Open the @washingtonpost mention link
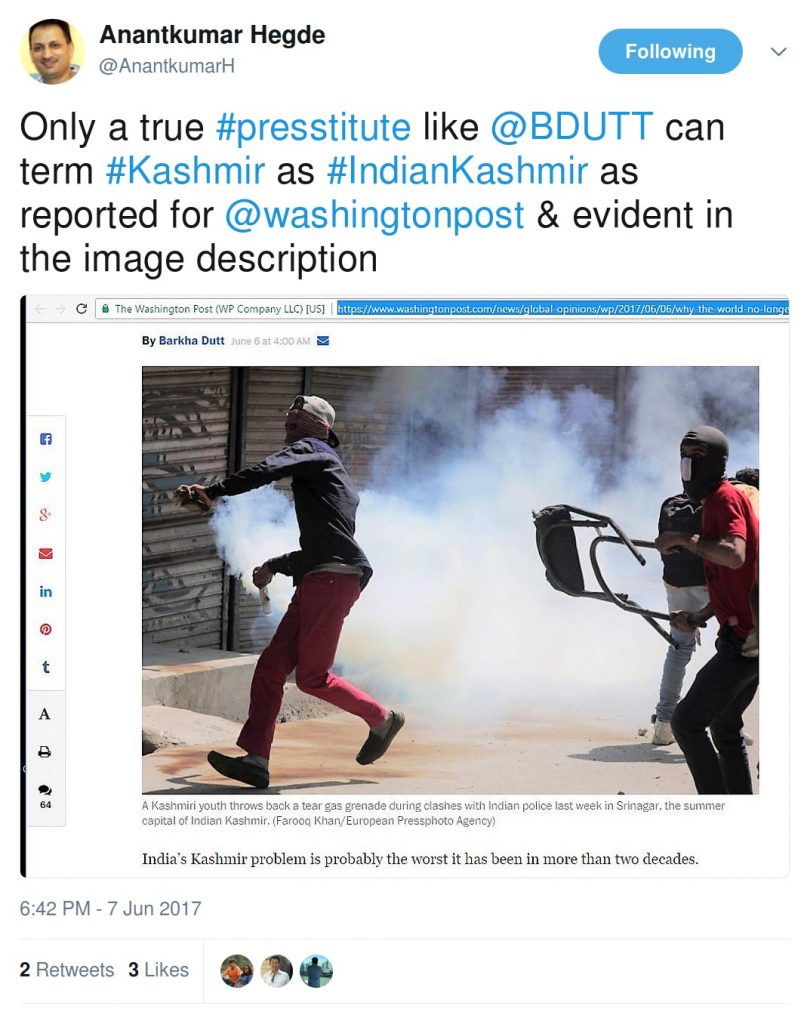Viewport: 804px width, 1024px height. tap(374, 215)
